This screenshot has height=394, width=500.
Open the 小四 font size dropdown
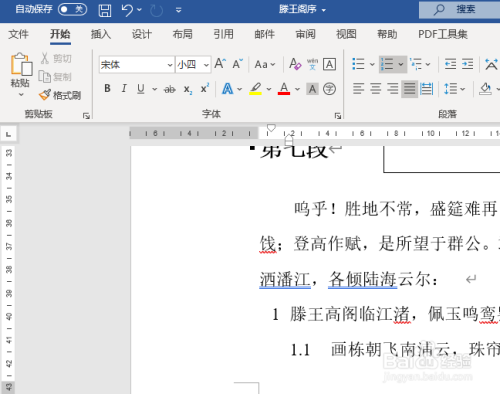pyautogui.click(x=206, y=65)
